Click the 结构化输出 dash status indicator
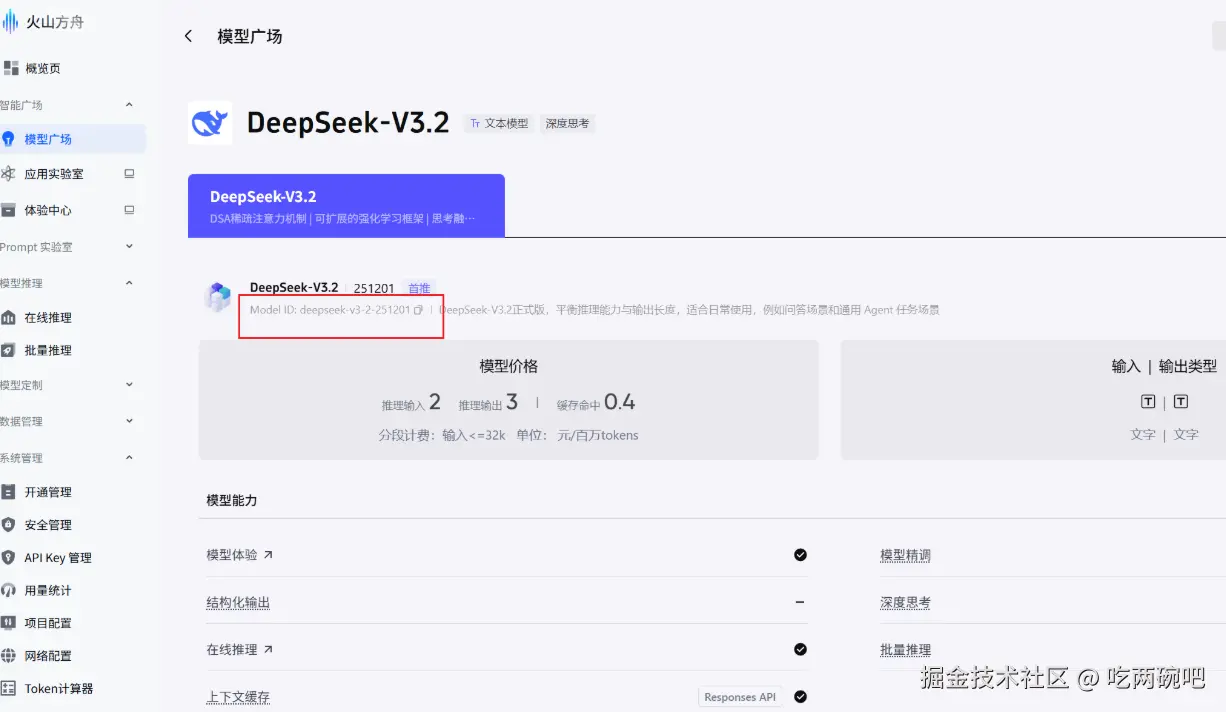This screenshot has width=1226, height=712. 800,602
